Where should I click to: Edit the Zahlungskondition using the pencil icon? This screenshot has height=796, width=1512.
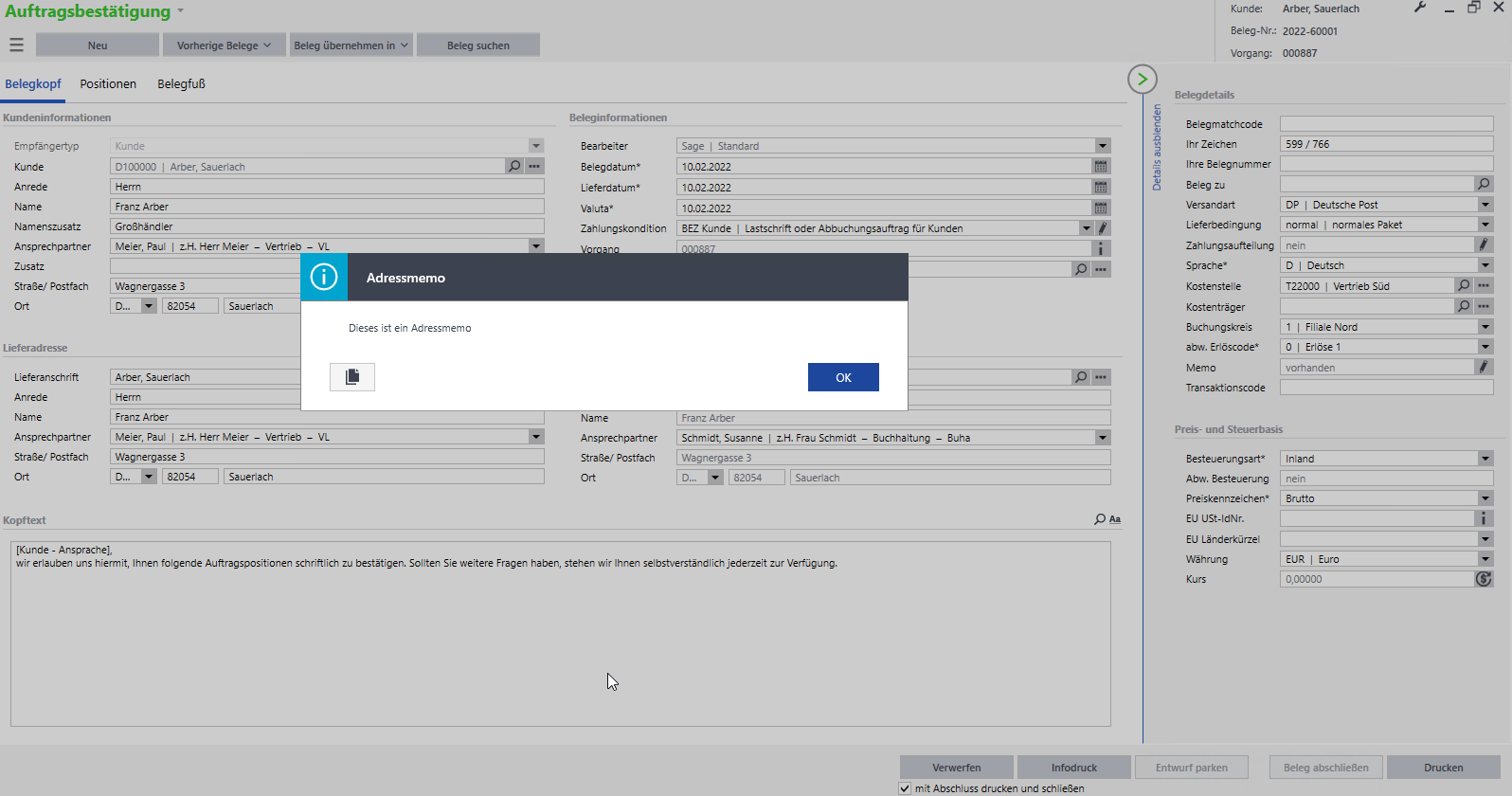pyautogui.click(x=1103, y=228)
